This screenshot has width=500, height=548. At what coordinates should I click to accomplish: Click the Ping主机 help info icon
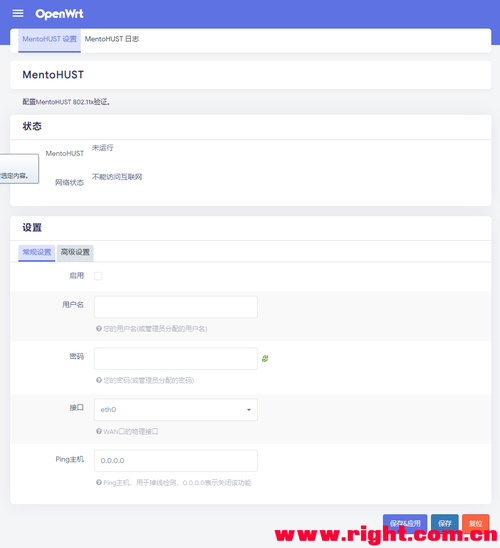[x=99, y=482]
